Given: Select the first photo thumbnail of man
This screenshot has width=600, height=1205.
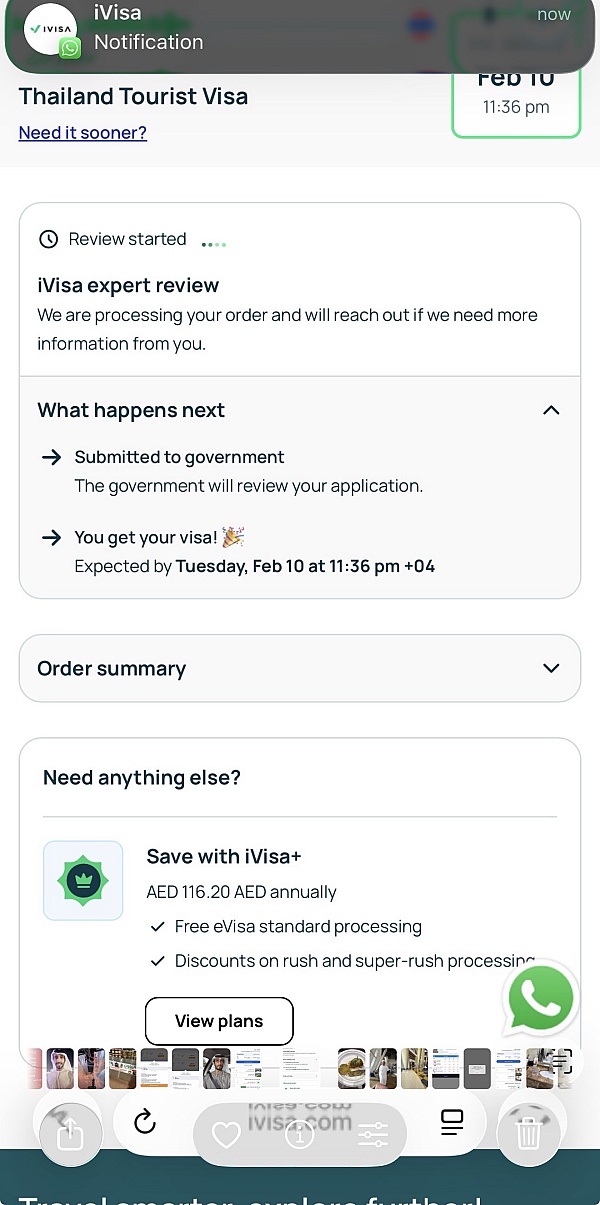Looking at the screenshot, I should (x=60, y=1068).
